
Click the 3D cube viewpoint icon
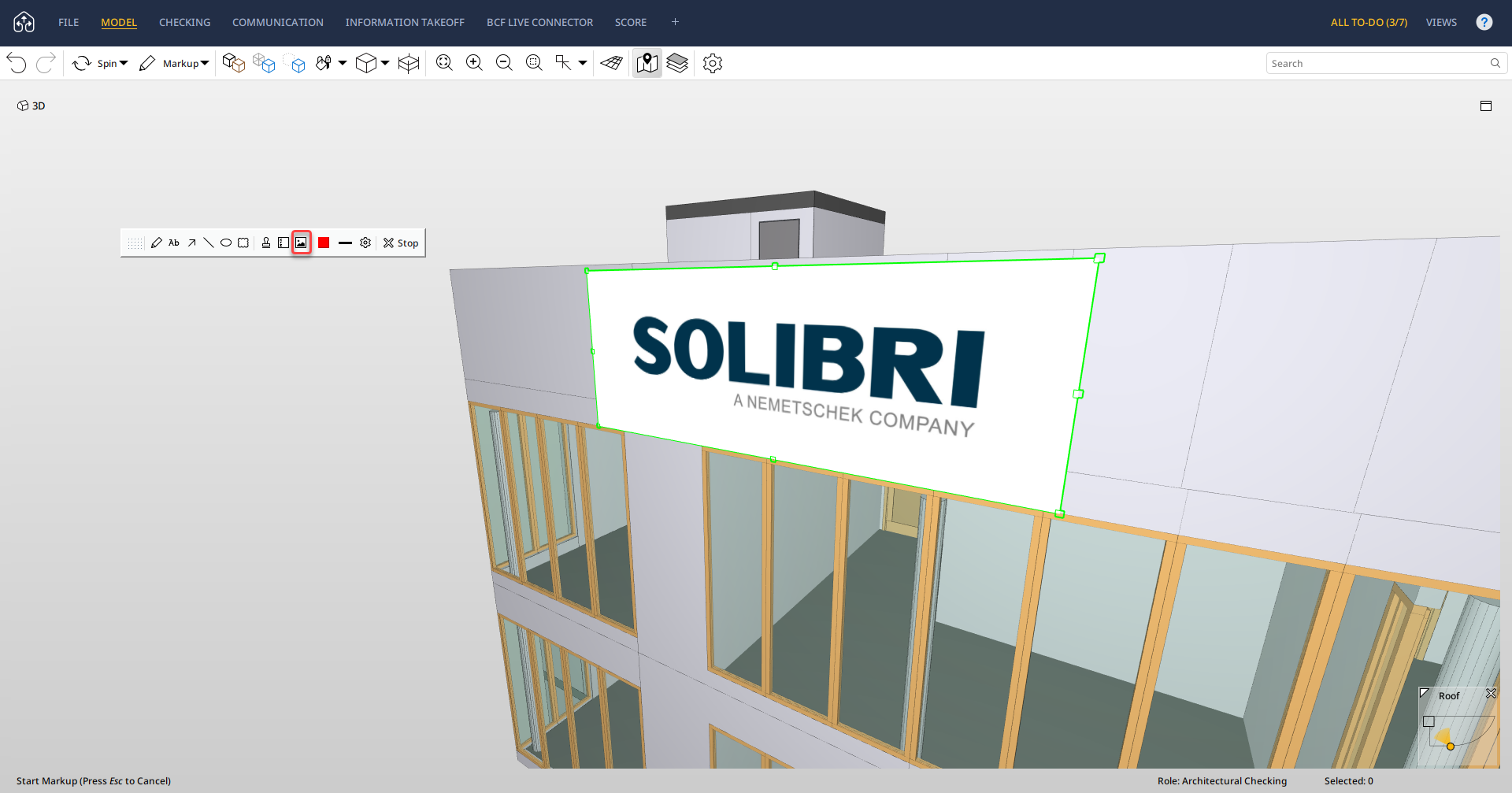pos(366,63)
